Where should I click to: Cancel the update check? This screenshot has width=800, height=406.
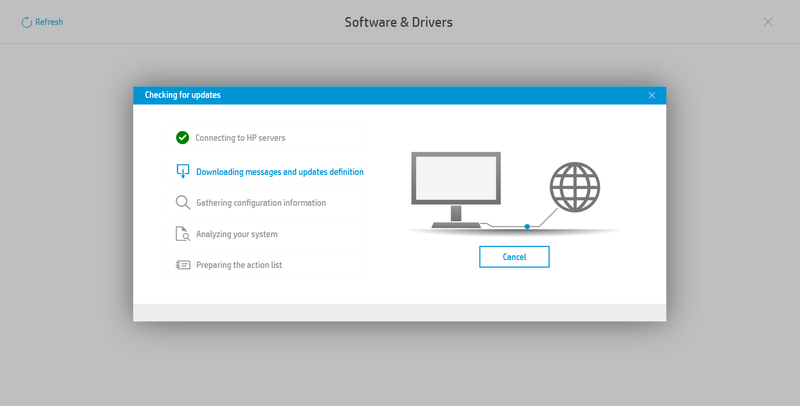pyautogui.click(x=514, y=257)
